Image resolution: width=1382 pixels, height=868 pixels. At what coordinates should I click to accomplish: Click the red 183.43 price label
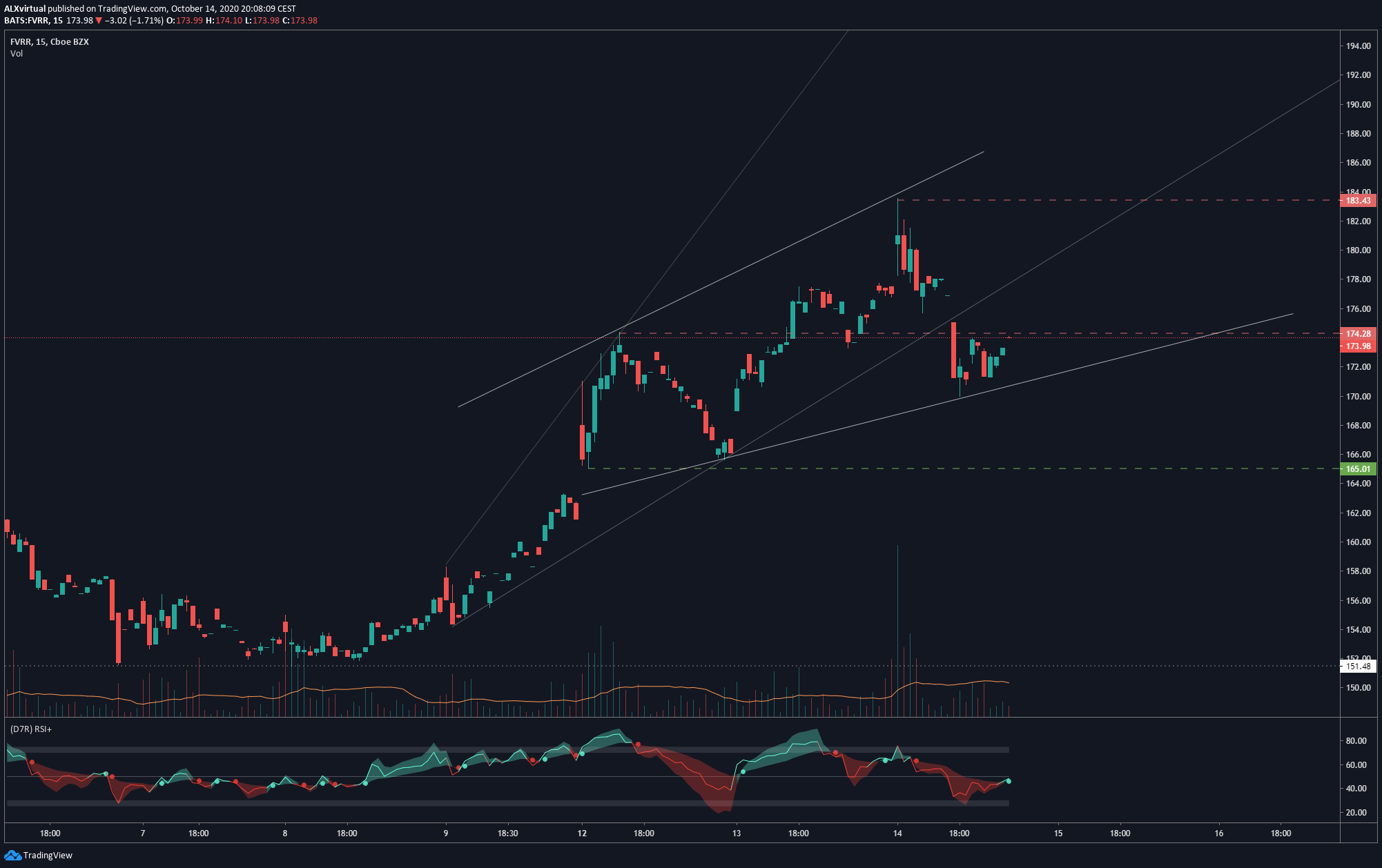[x=1358, y=201]
